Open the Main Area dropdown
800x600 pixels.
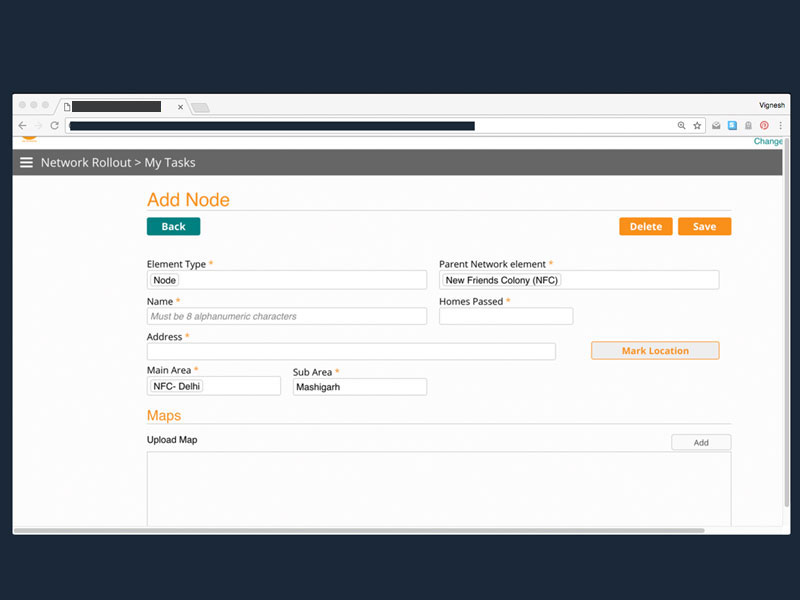pyautogui.click(x=214, y=386)
